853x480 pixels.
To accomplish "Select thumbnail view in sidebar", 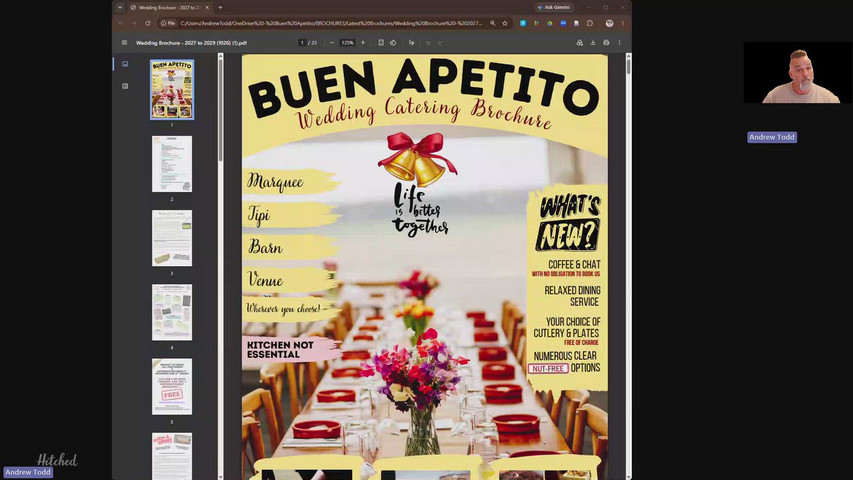I will coord(125,64).
